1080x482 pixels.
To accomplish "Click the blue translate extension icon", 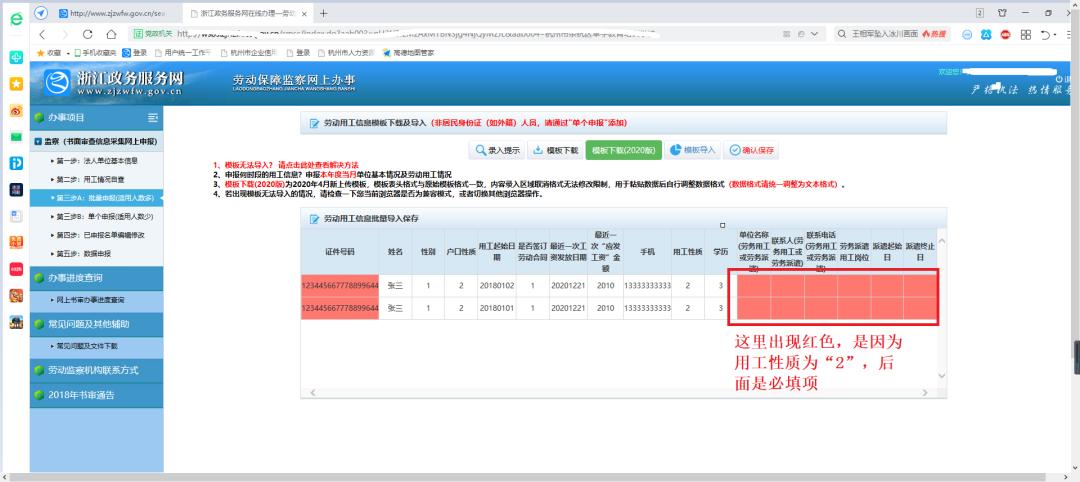I will 986,34.
